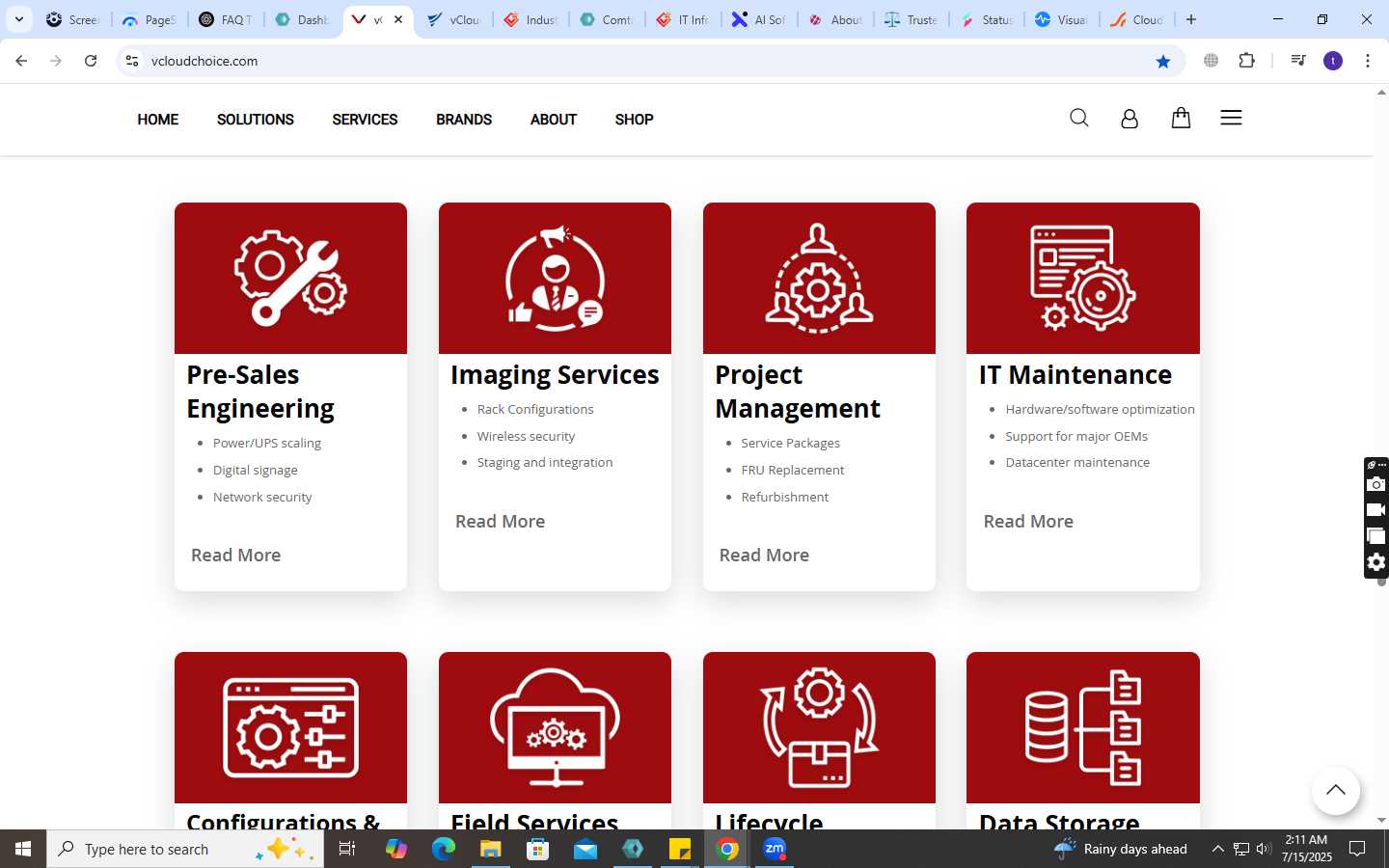Open the SHOP menu item

634,120
